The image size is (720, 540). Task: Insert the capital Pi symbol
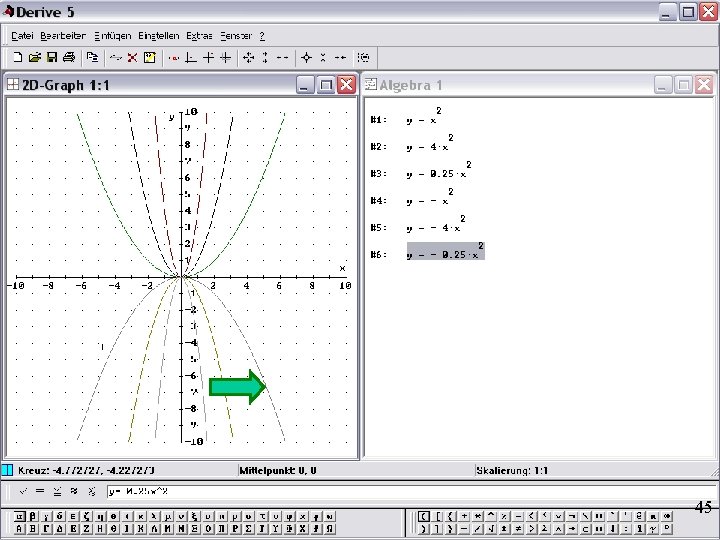click(x=221, y=529)
